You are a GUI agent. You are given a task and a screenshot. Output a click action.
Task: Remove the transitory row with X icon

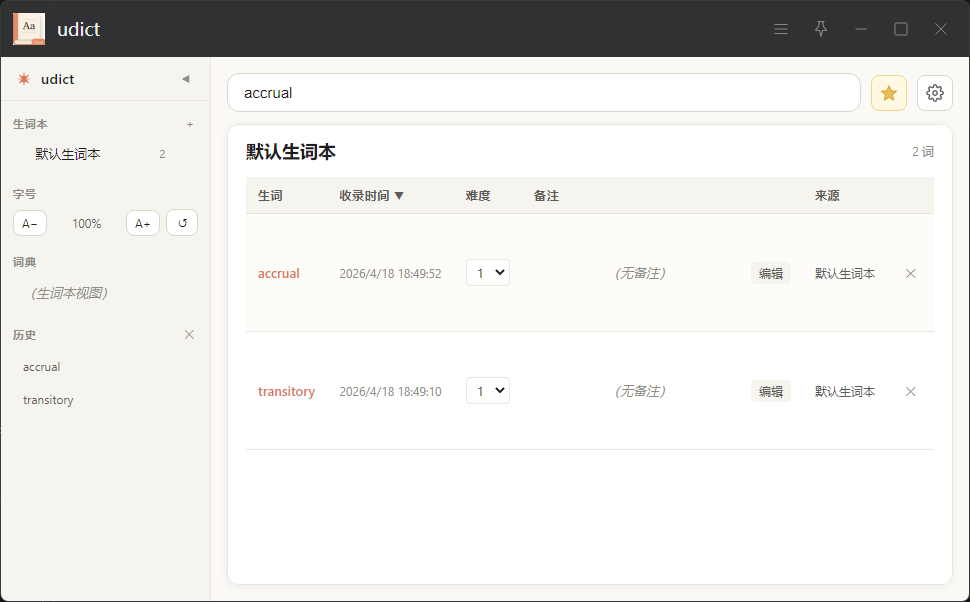[x=910, y=391]
